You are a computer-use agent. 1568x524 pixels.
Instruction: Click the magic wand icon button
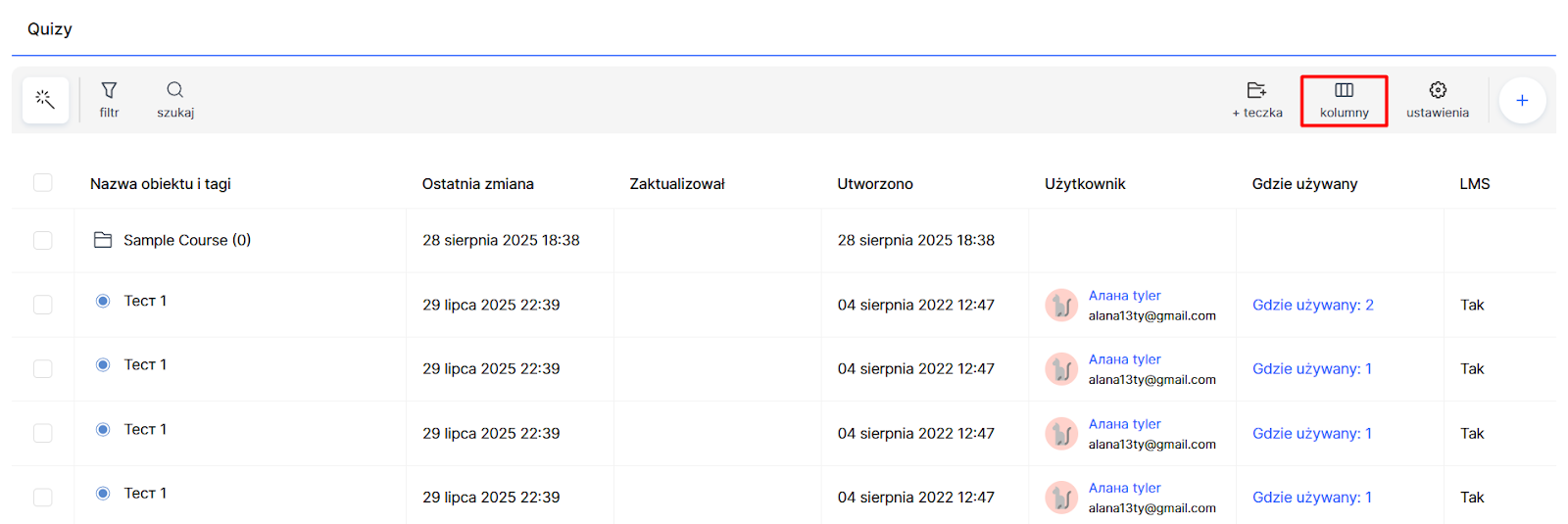[45, 100]
